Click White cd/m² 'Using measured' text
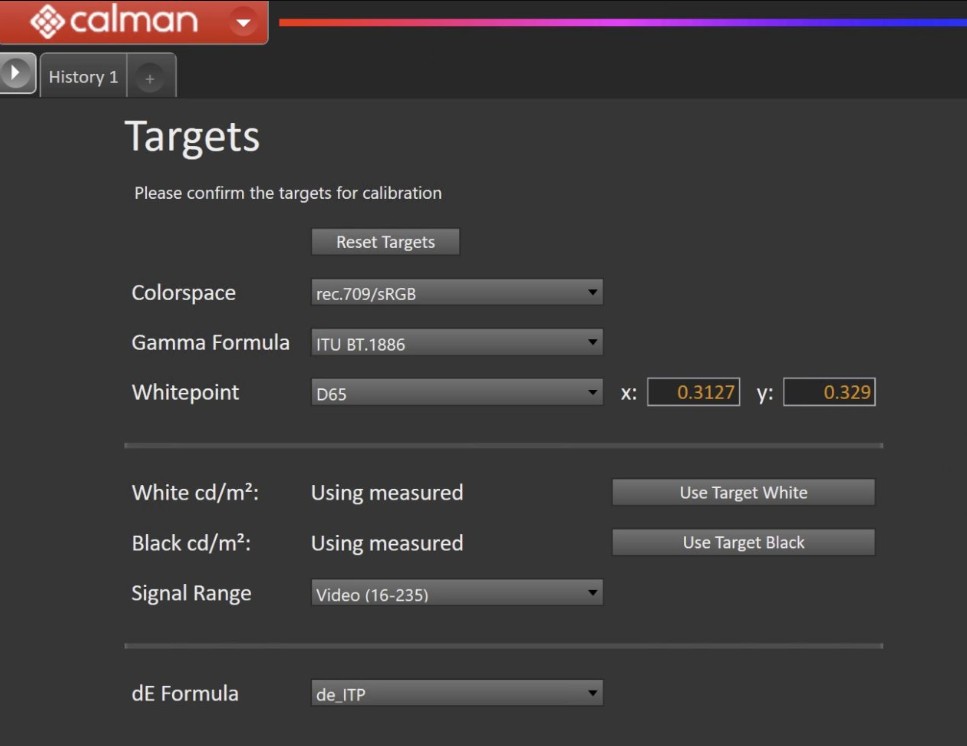 coord(387,493)
